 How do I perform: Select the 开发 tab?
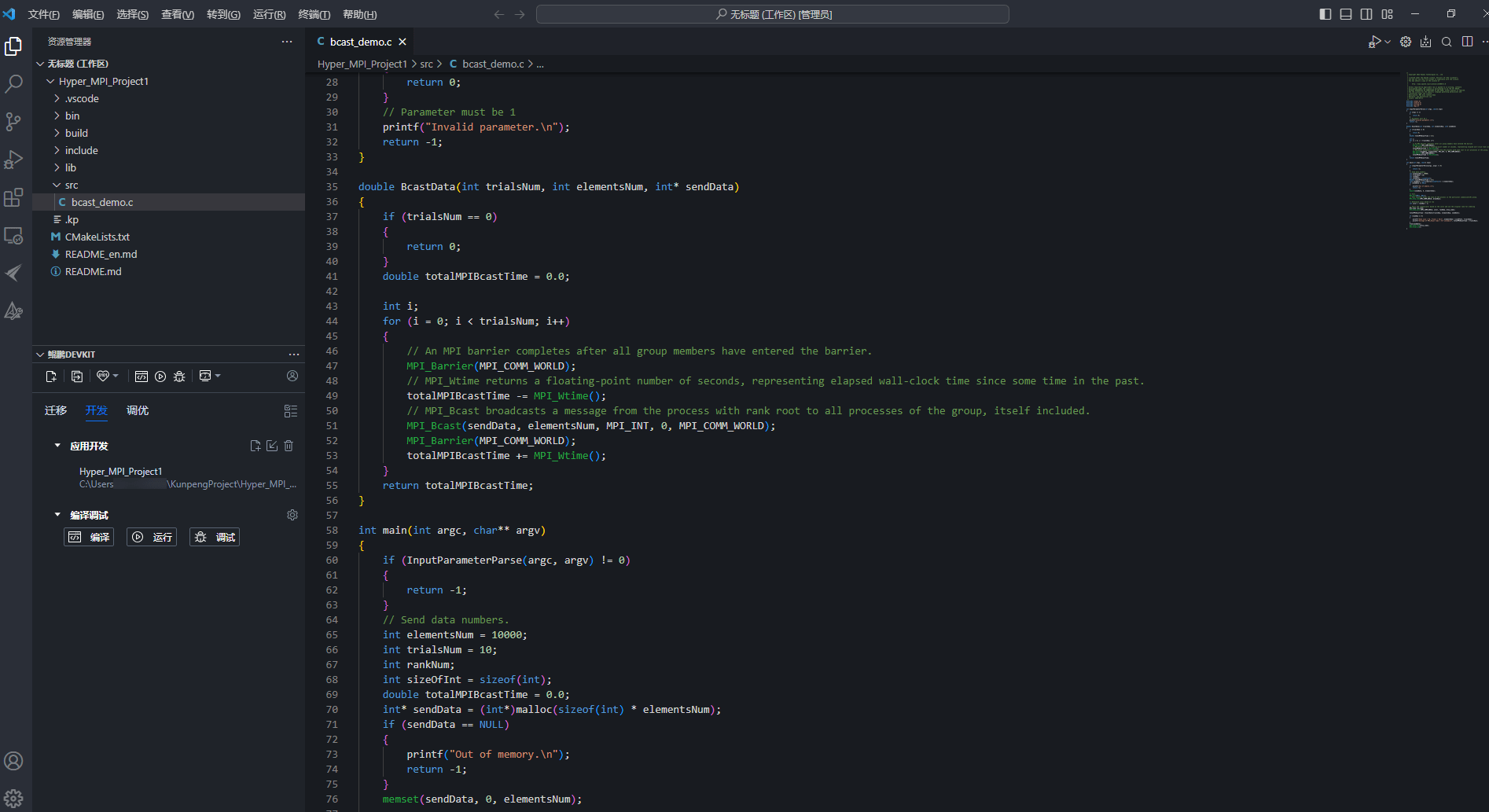click(97, 410)
